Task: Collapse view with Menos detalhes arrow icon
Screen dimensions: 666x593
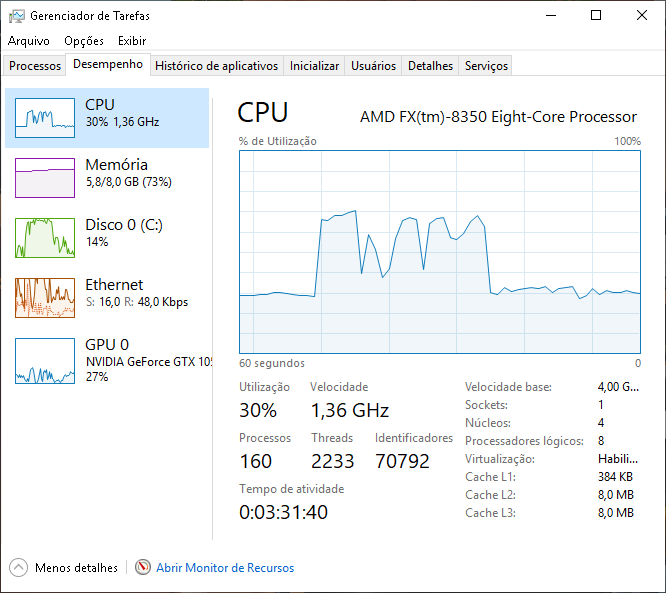Action: tap(18, 568)
